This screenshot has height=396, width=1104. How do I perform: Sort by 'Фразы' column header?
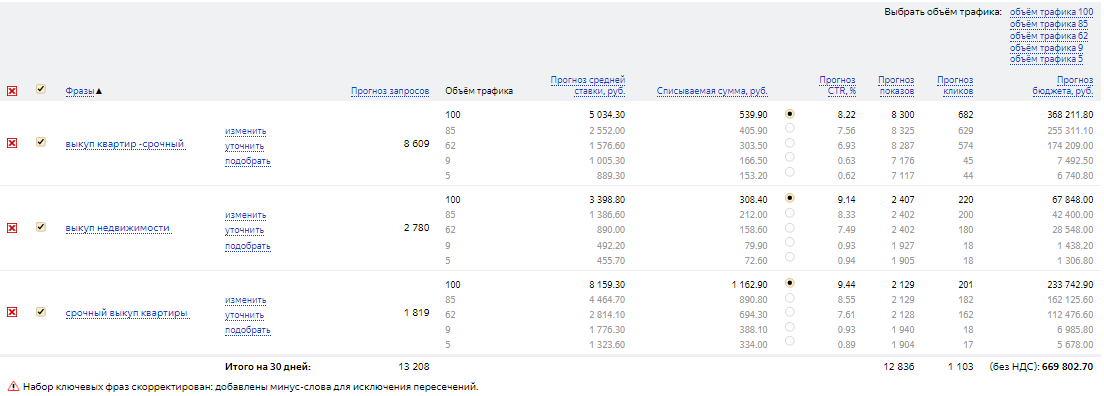[80, 91]
